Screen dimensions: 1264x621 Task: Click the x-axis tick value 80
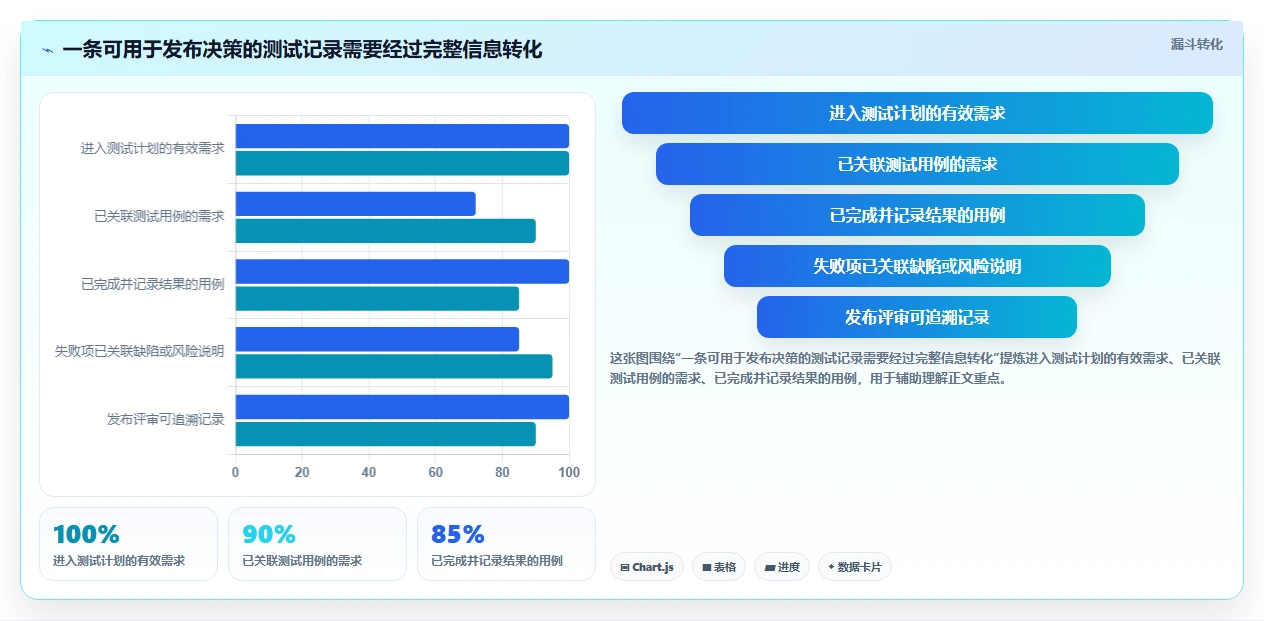pyautogui.click(x=502, y=472)
